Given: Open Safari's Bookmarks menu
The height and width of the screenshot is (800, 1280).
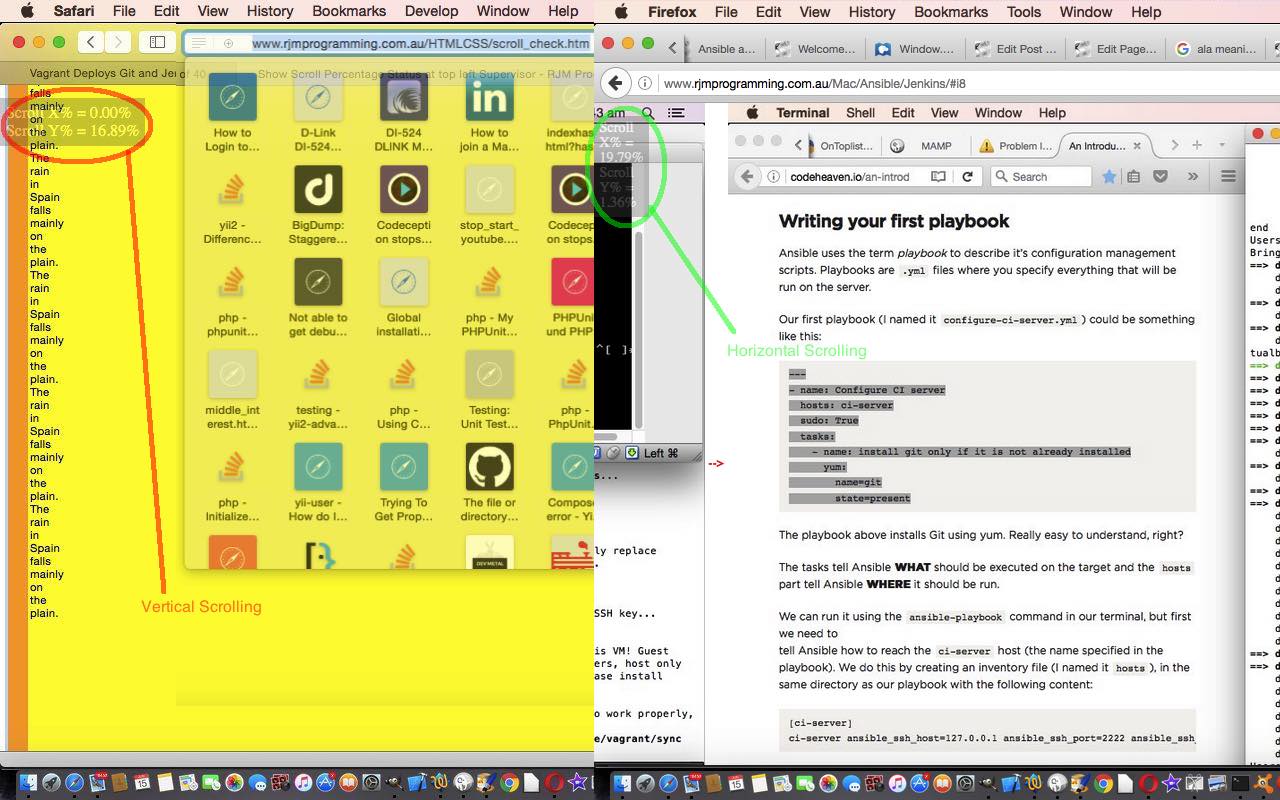Looking at the screenshot, I should [x=349, y=11].
